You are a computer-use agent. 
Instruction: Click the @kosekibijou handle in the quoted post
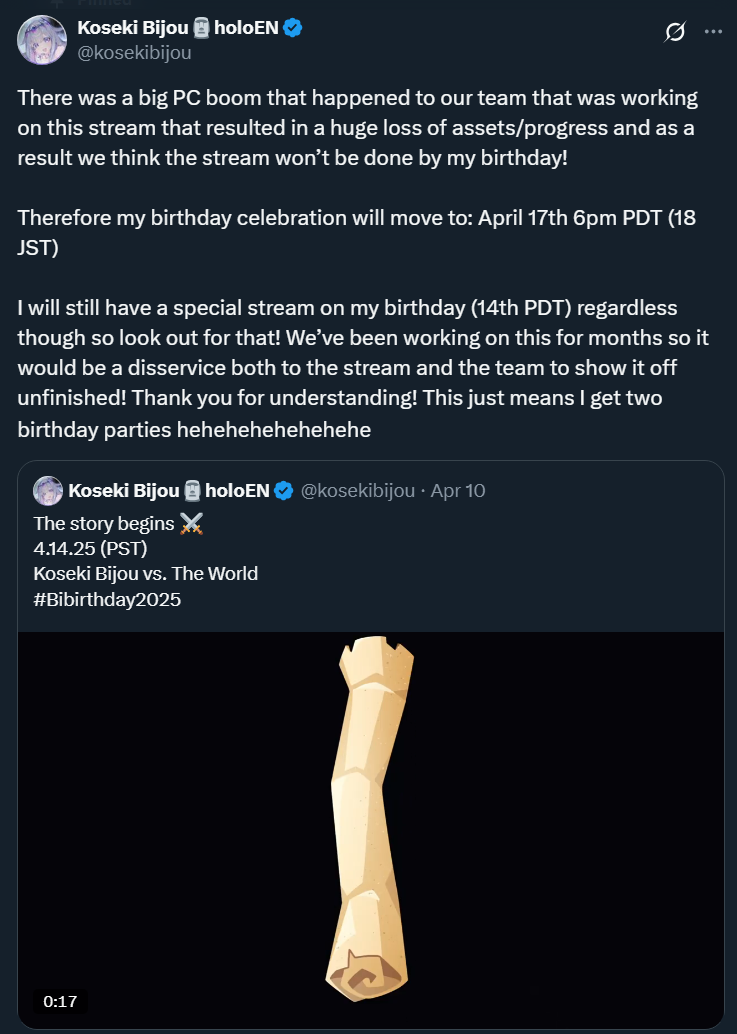point(359,491)
